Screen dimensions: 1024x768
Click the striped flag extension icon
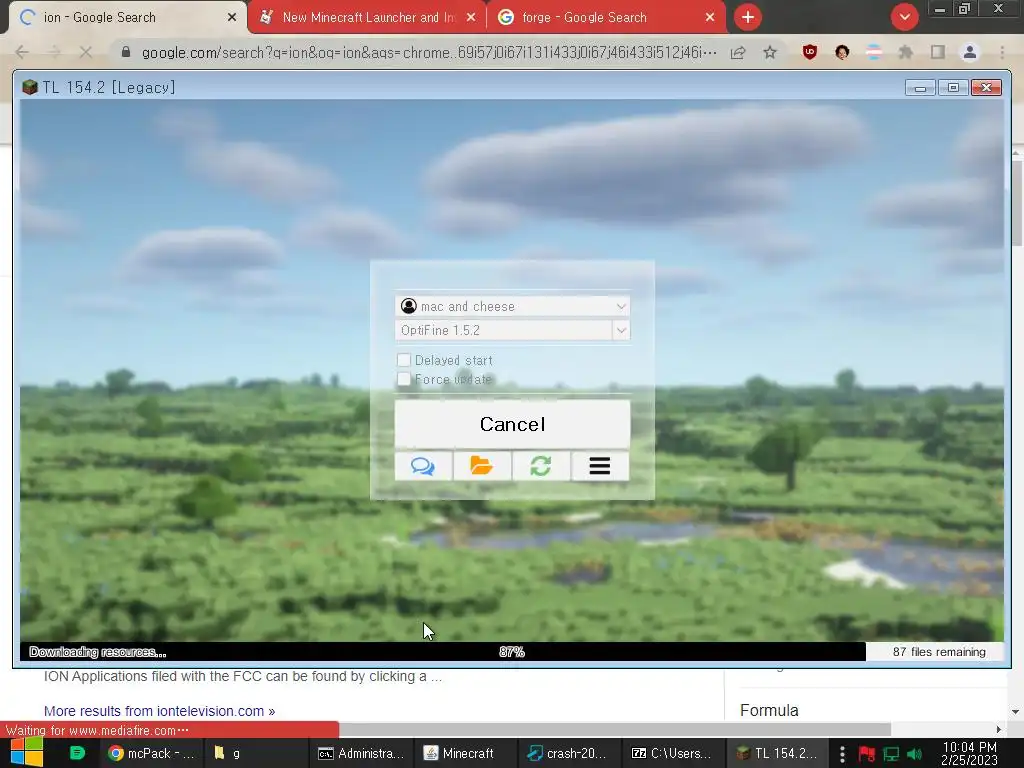coord(874,52)
